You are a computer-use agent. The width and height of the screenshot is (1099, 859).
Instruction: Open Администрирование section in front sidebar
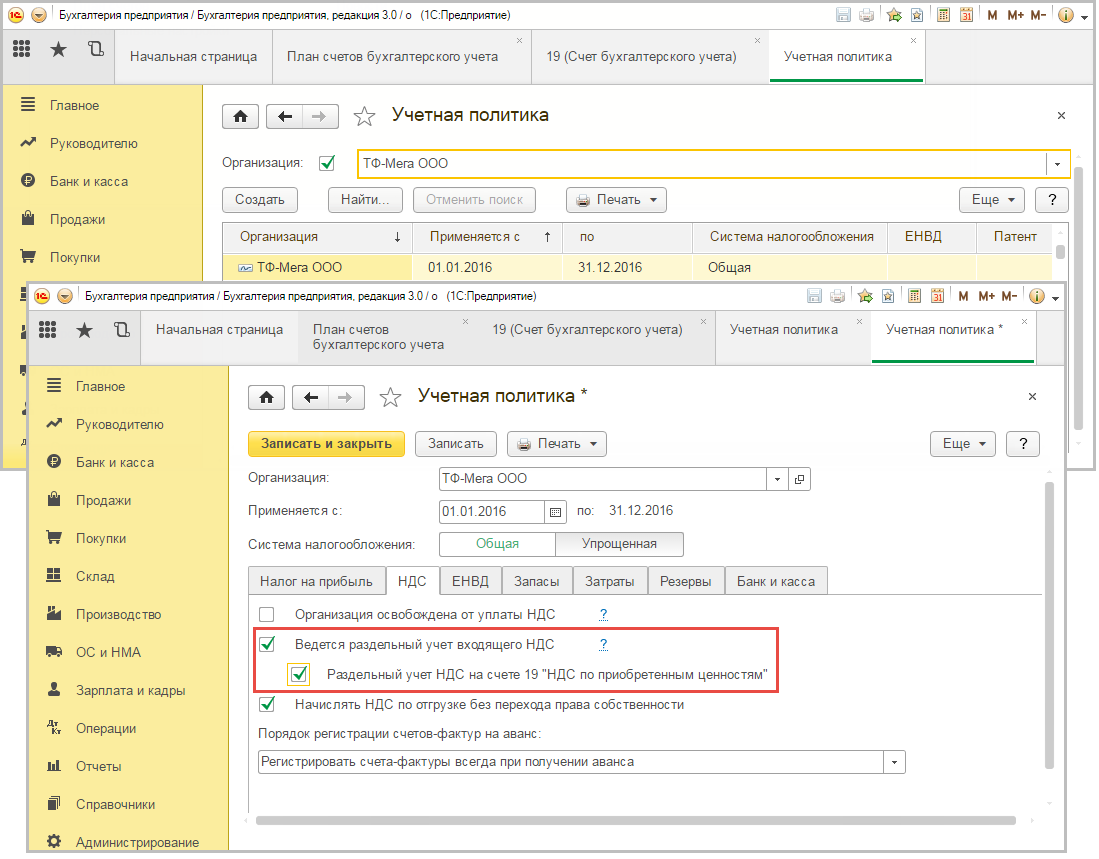[128, 841]
